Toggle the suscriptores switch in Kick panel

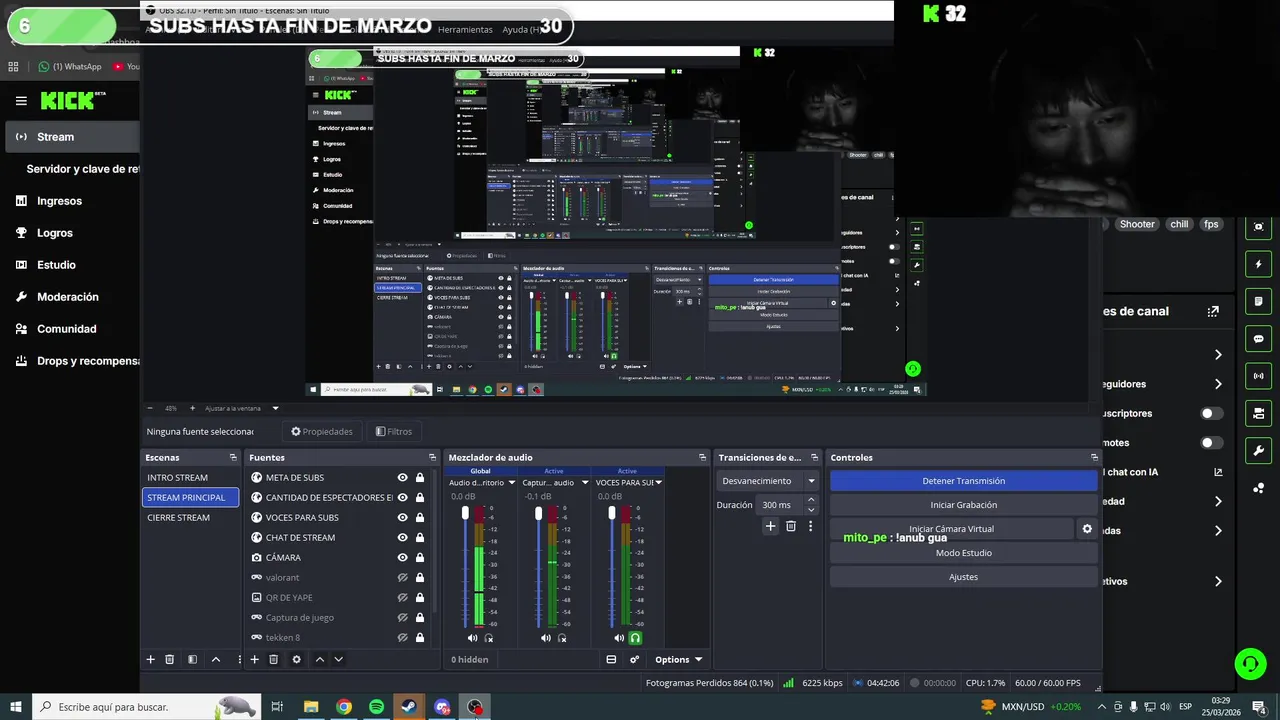pyautogui.click(x=1211, y=413)
